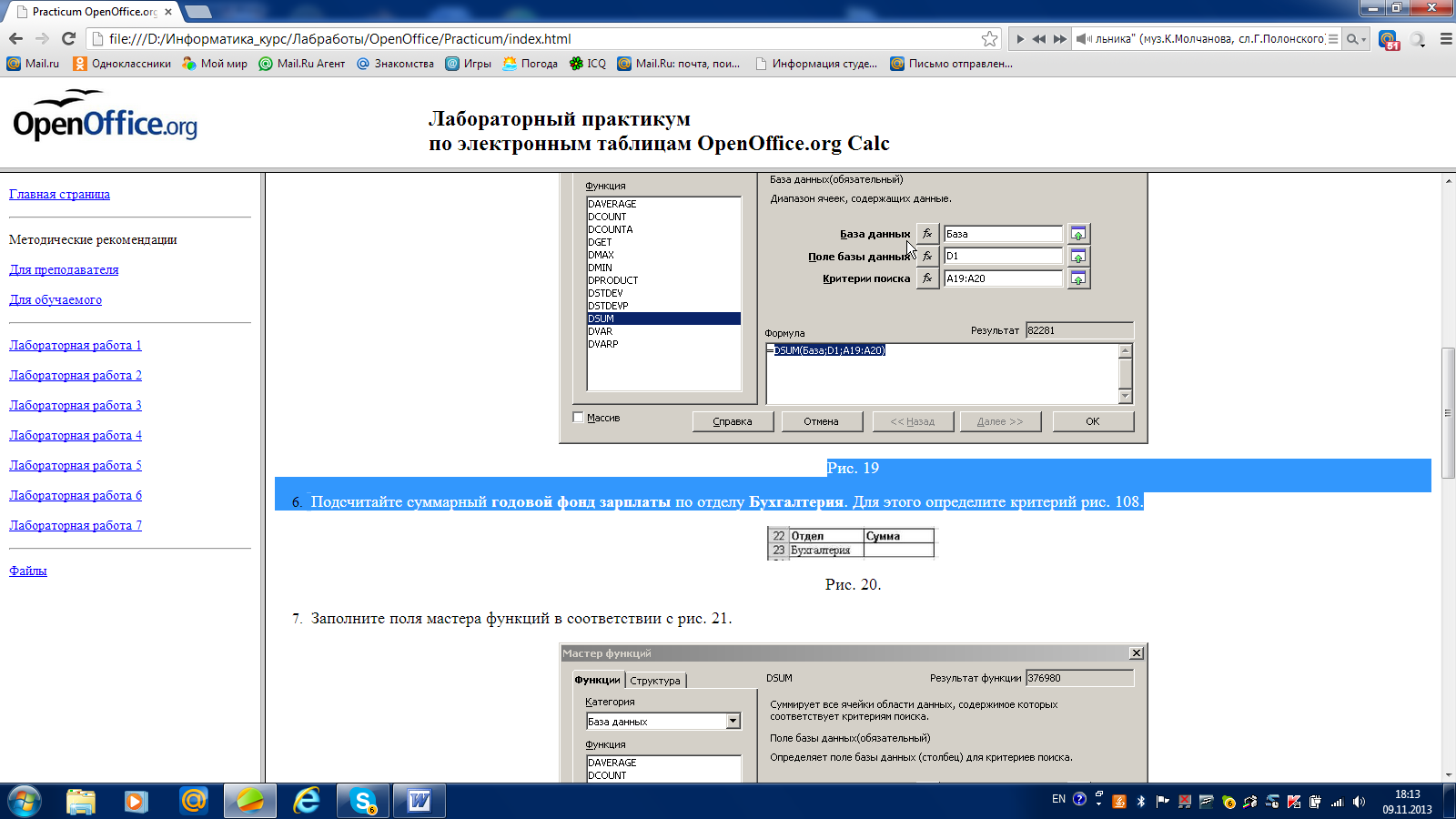Open a new browser tab
The width and height of the screenshot is (1456, 819).
point(197,12)
